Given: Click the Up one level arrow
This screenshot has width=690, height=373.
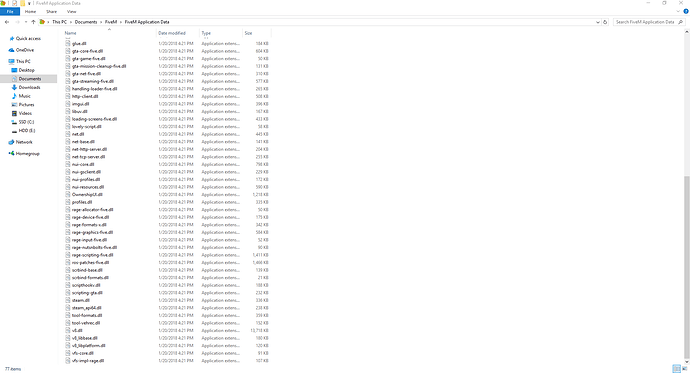Looking at the screenshot, I should [x=33, y=22].
